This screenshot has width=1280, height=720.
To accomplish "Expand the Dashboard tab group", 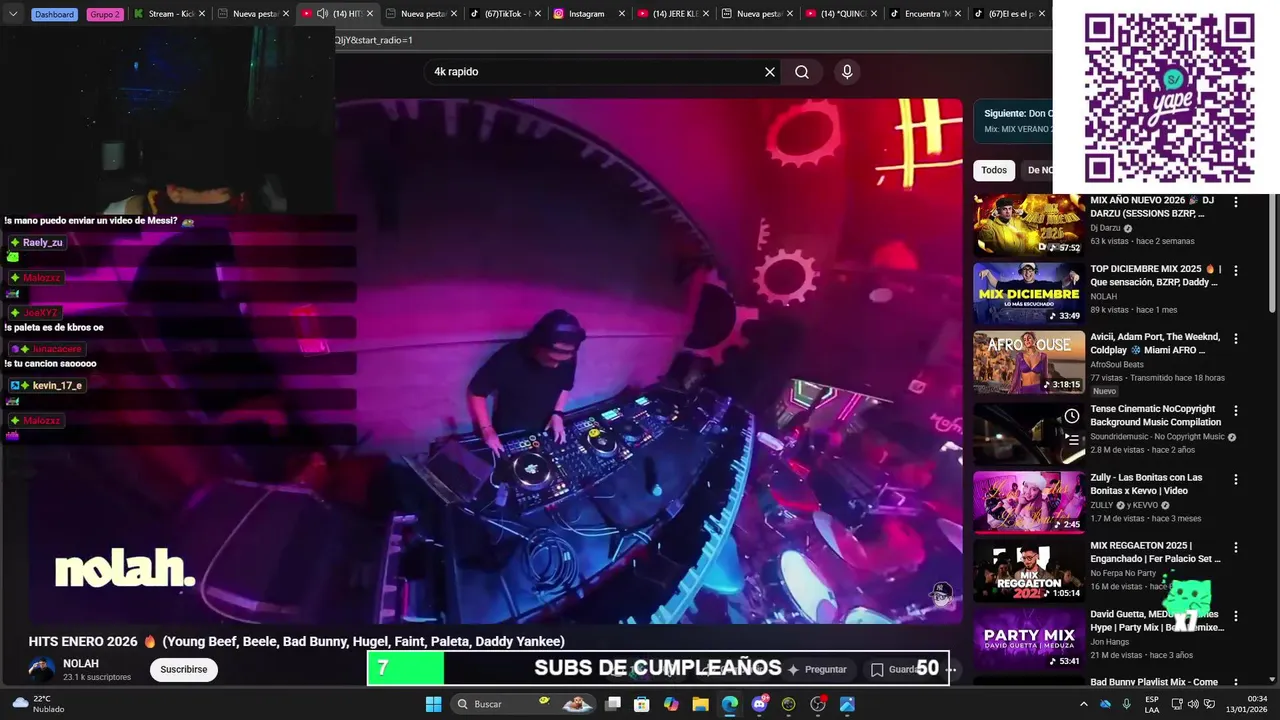I will pos(54,14).
